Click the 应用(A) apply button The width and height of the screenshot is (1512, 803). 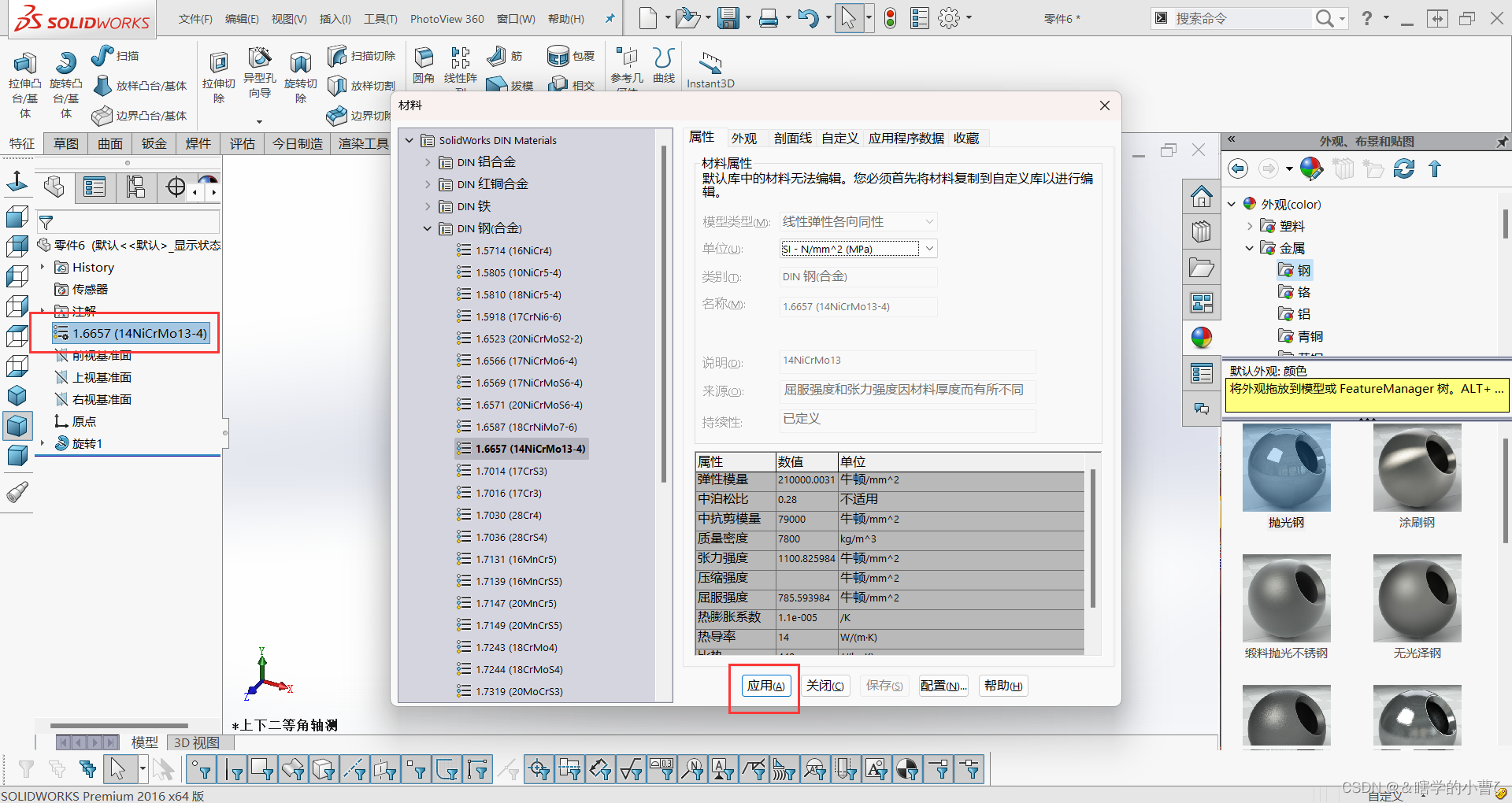click(x=765, y=686)
